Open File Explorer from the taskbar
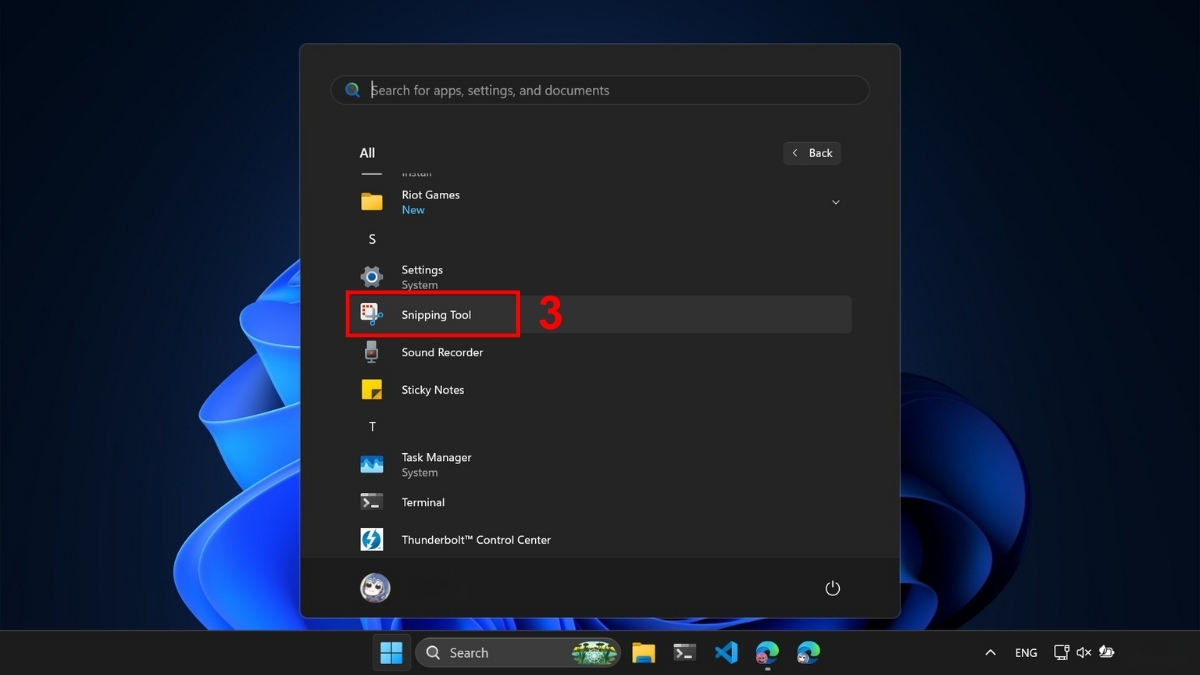The width and height of the screenshot is (1200, 675). point(643,652)
